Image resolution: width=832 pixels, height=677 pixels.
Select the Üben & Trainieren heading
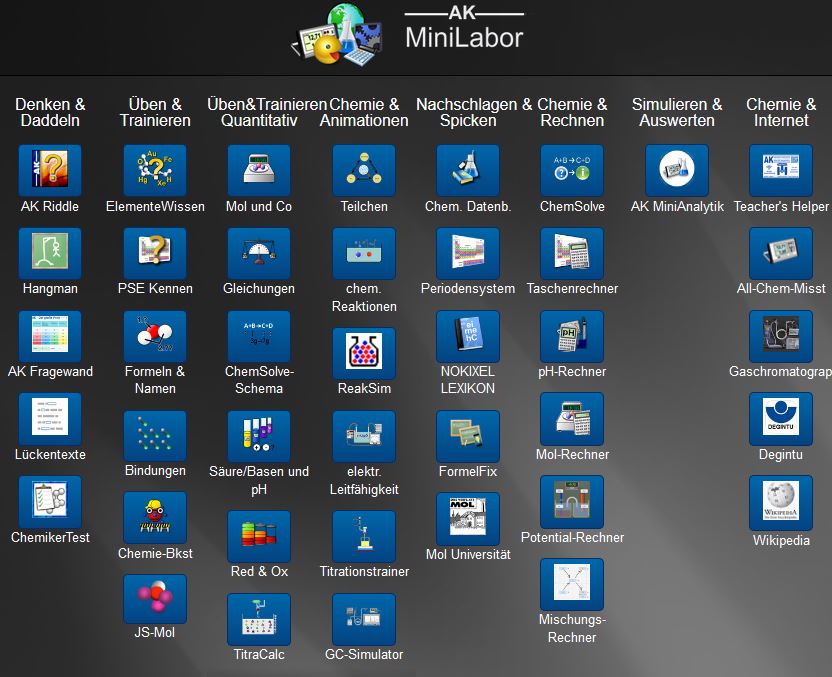tap(155, 112)
